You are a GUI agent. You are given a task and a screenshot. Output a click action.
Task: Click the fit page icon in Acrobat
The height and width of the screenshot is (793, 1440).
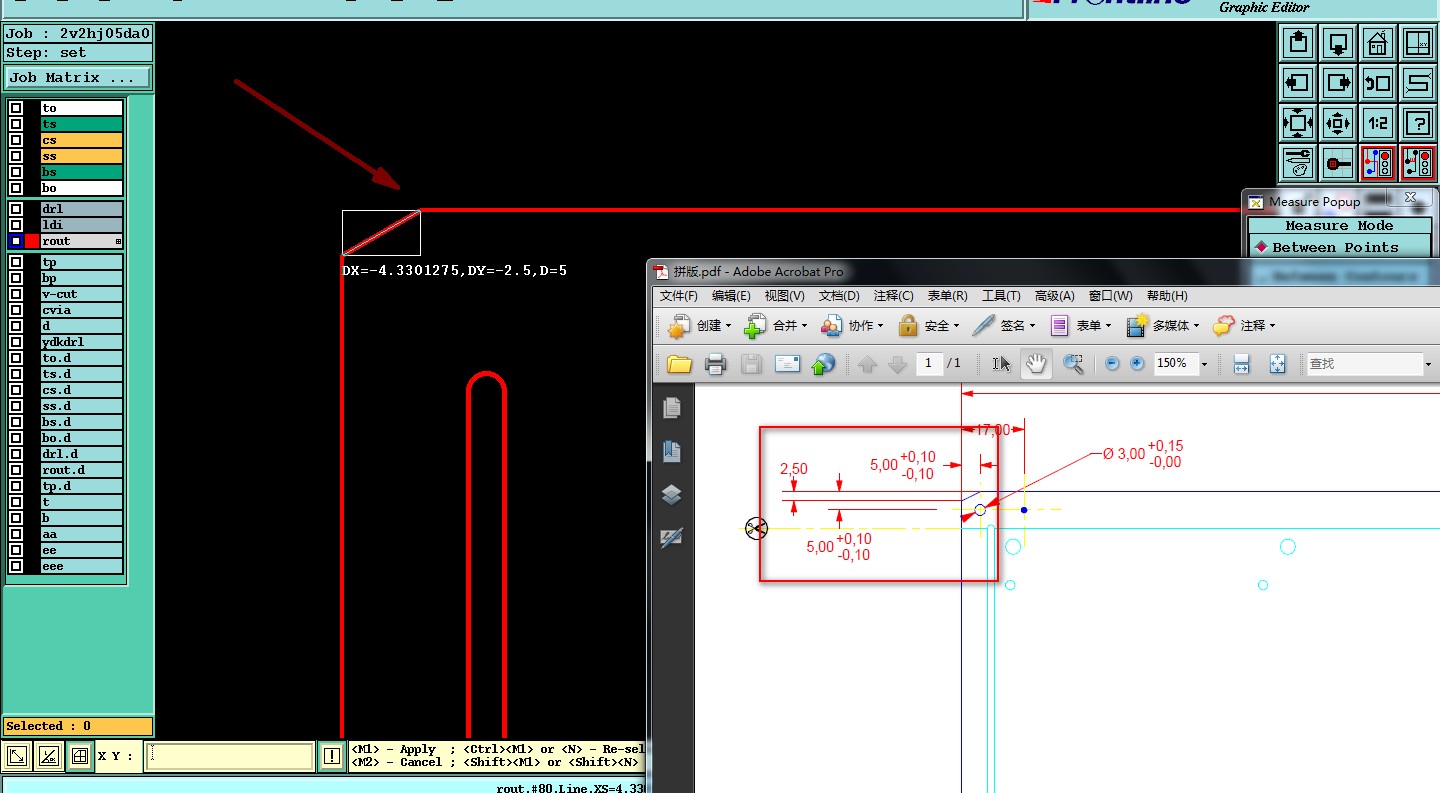(1278, 364)
